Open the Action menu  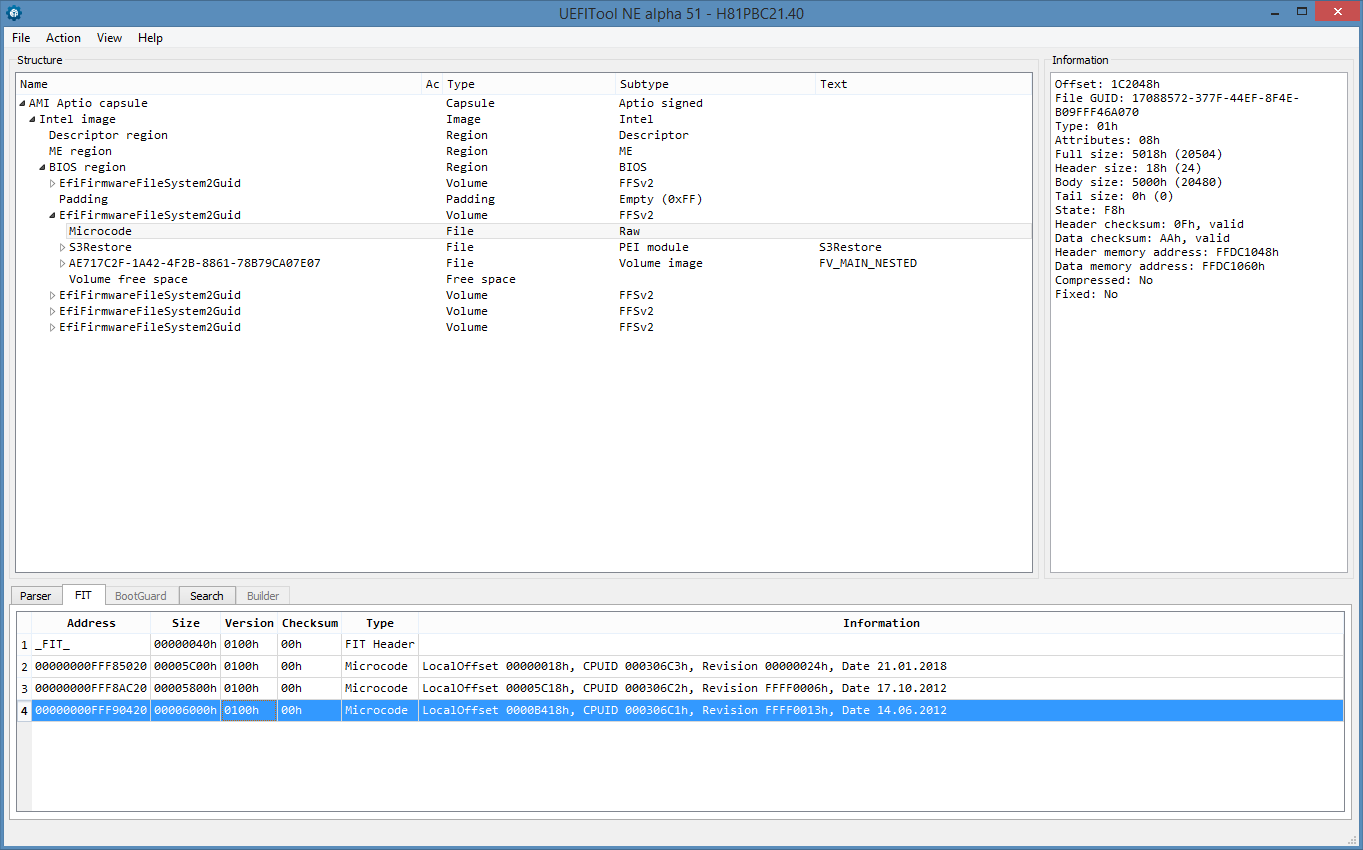[x=63, y=38]
